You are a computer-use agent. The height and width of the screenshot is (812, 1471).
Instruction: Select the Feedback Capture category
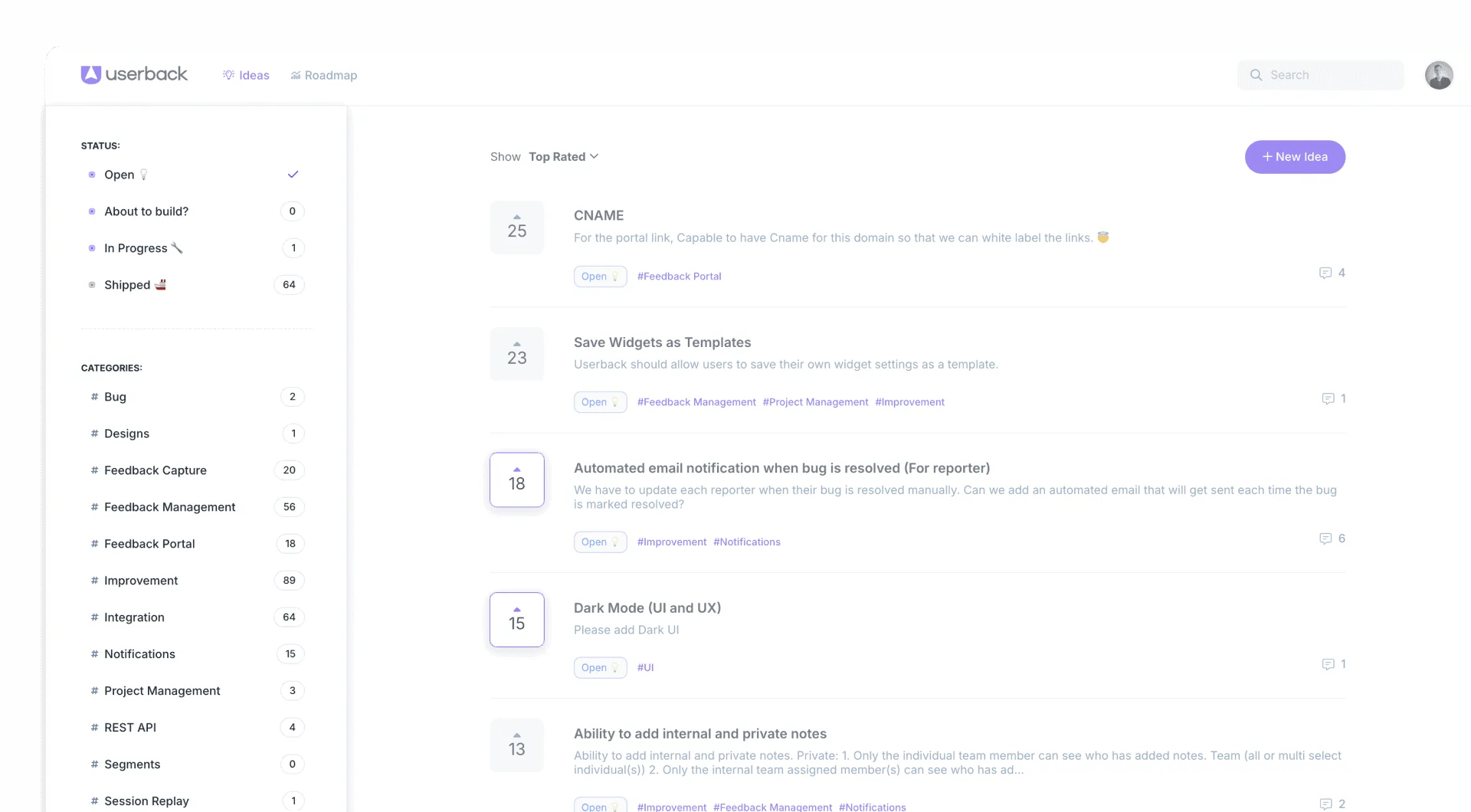(x=155, y=470)
